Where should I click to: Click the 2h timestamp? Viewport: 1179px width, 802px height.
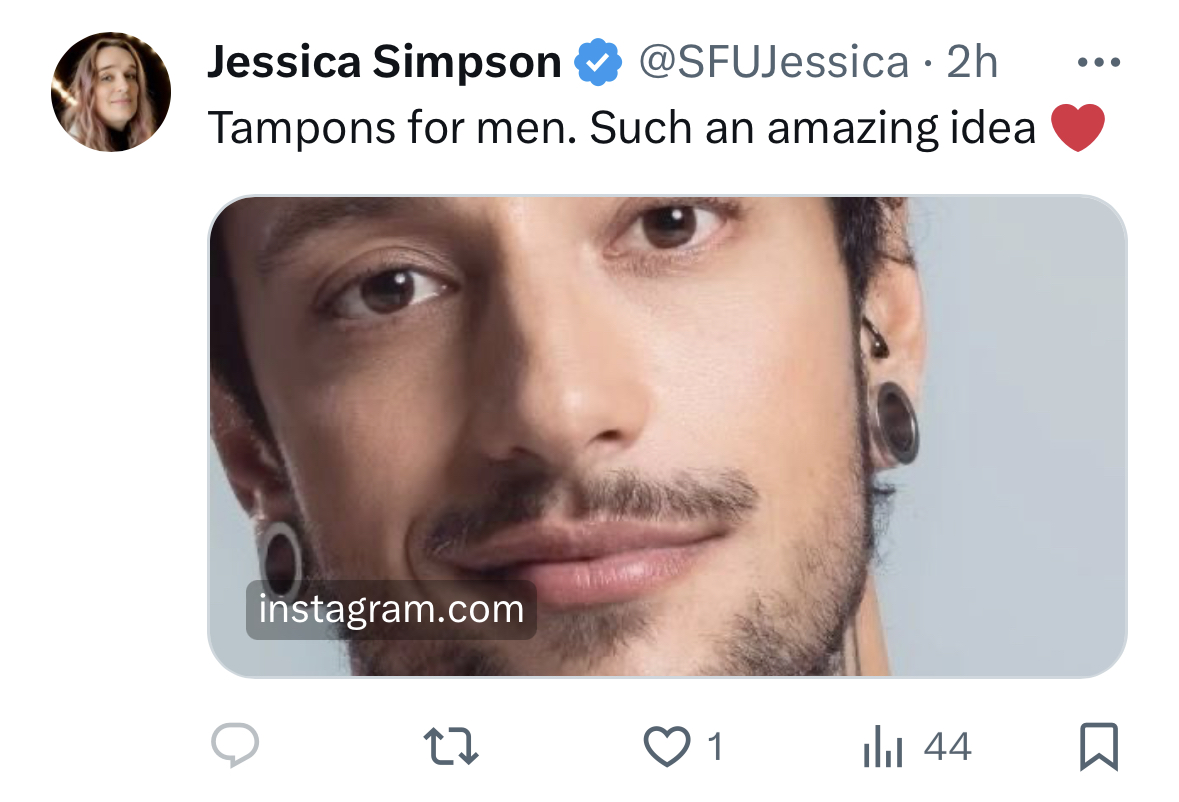tap(971, 62)
